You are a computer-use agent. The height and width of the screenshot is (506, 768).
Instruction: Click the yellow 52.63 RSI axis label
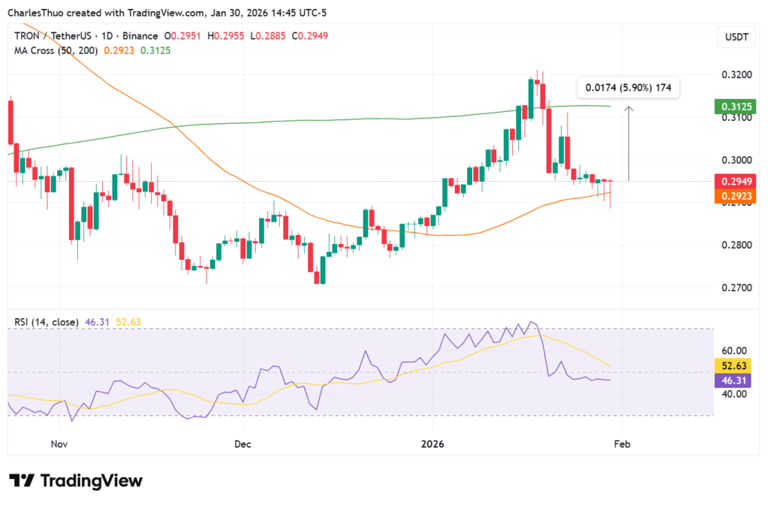[x=733, y=366]
